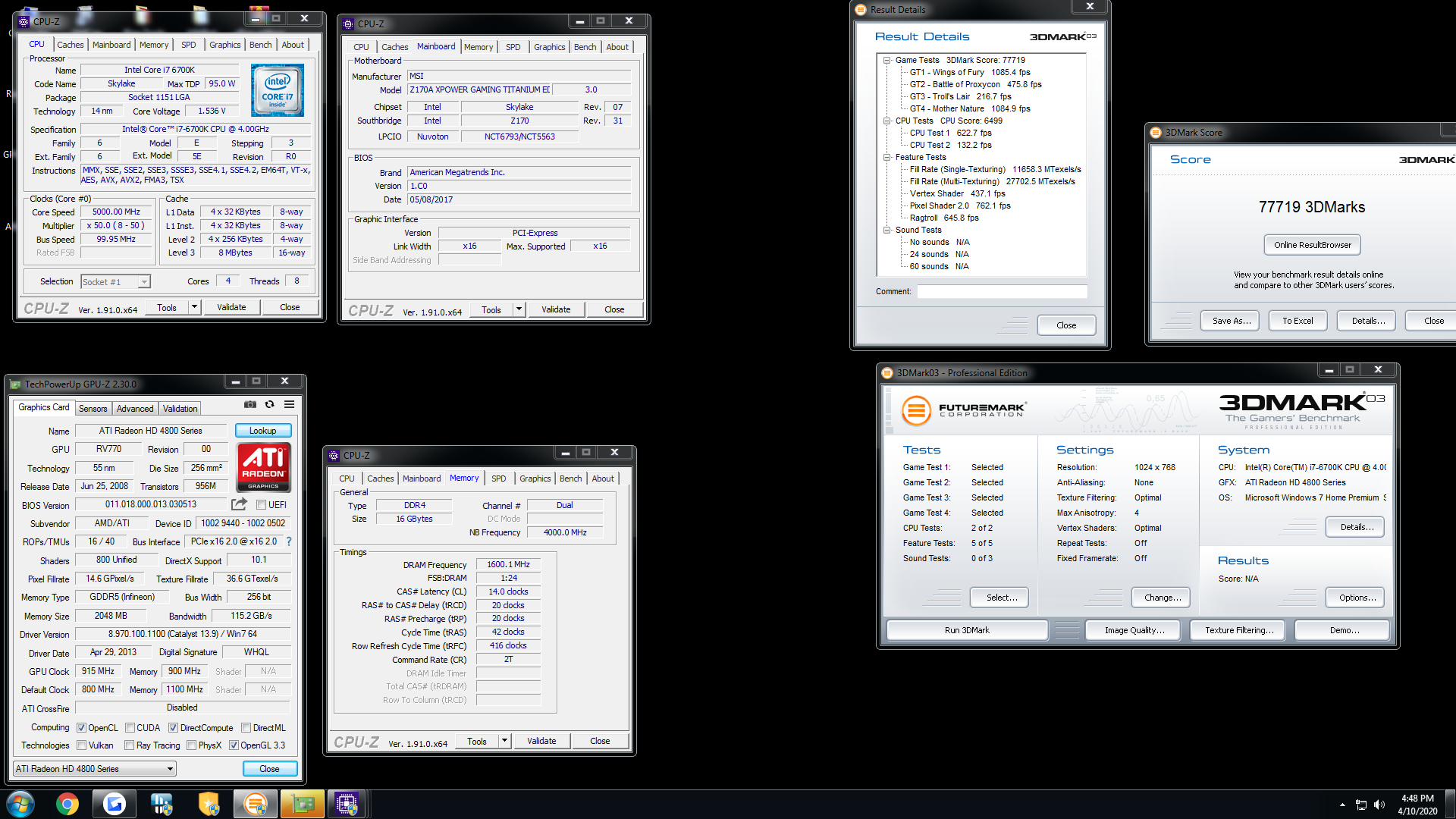Toggle the PhysX checkbox

(191, 745)
